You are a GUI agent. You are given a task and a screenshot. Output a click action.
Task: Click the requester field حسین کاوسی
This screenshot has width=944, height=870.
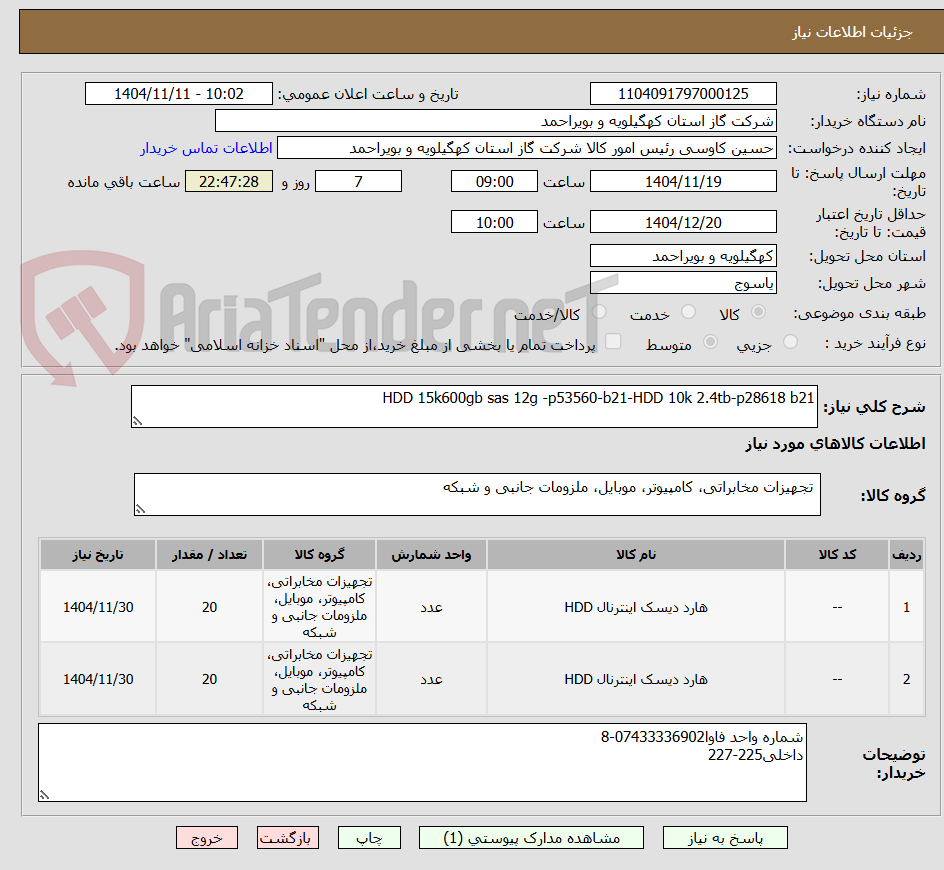point(527,148)
